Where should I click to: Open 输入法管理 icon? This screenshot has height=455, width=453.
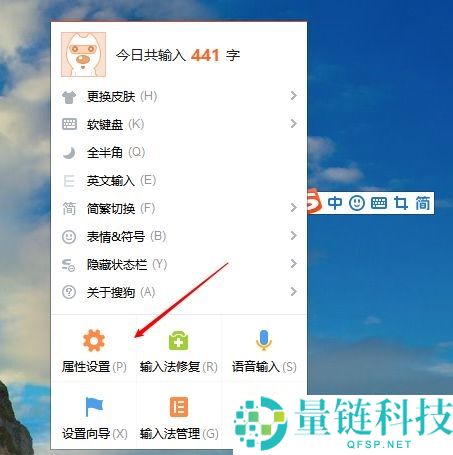tap(179, 407)
